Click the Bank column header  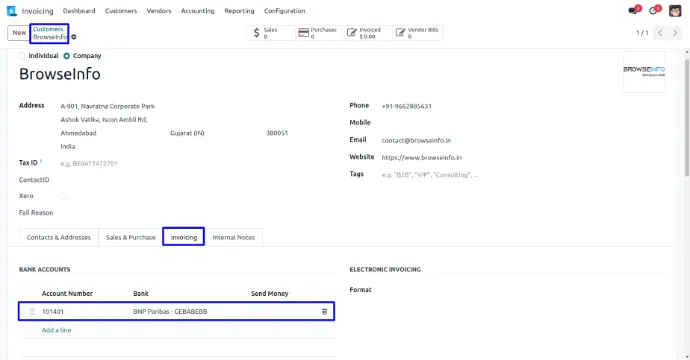click(141, 294)
